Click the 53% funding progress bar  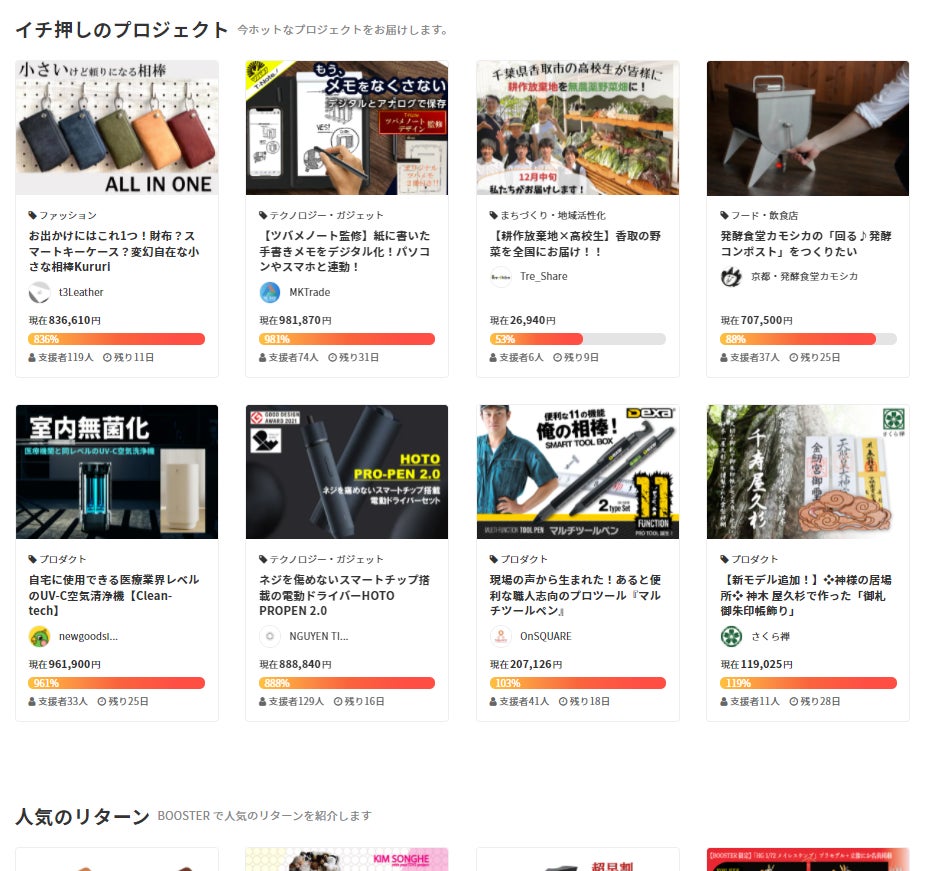pos(578,339)
